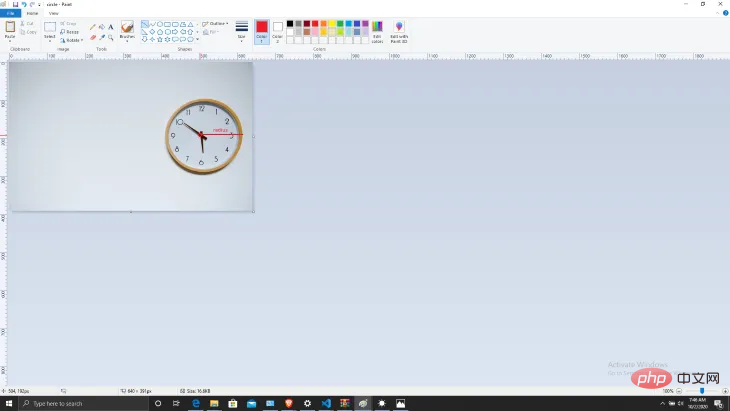This screenshot has width=730, height=411.
Task: Zoom out with the minus button
Action: [x=679, y=391]
